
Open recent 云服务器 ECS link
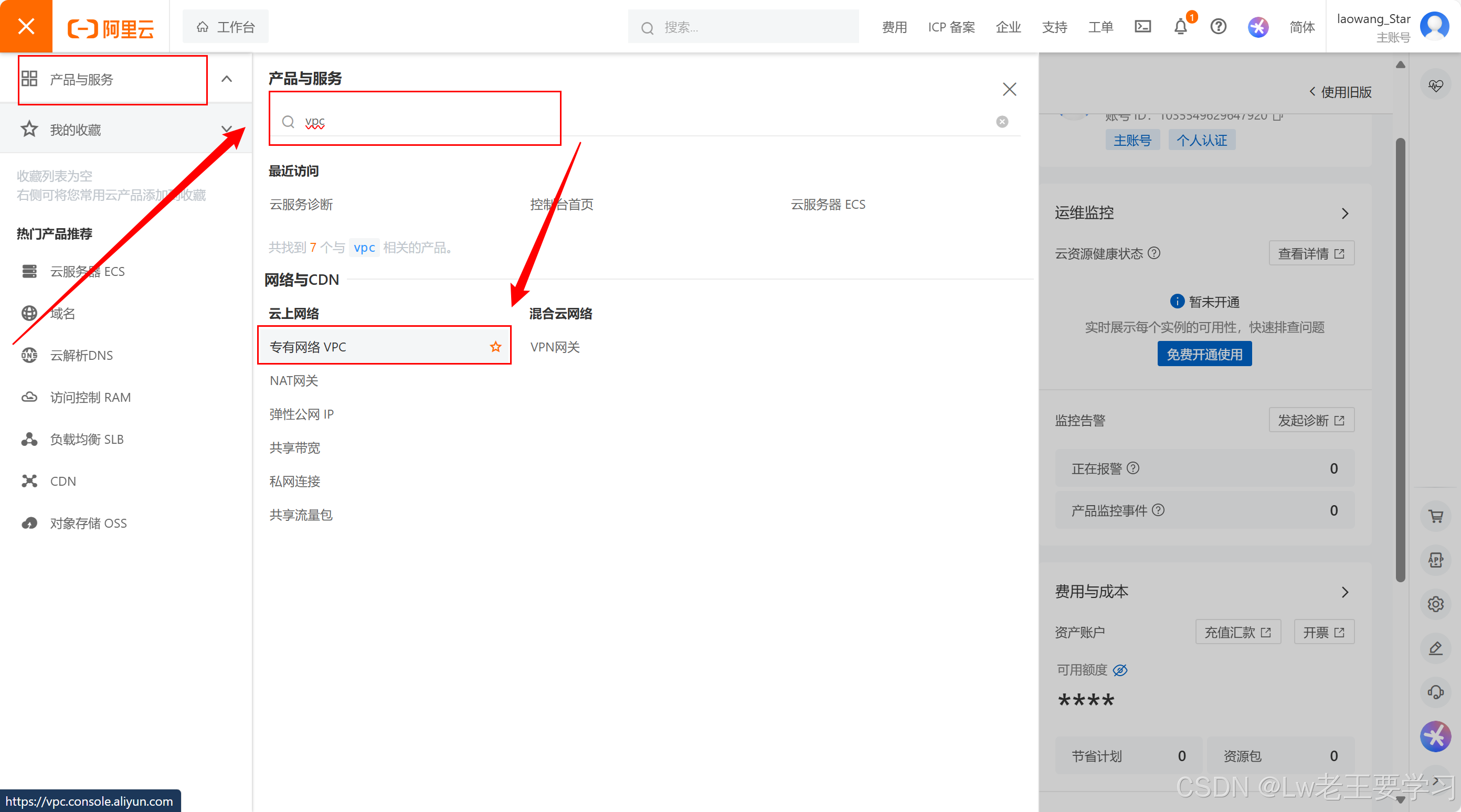828,204
